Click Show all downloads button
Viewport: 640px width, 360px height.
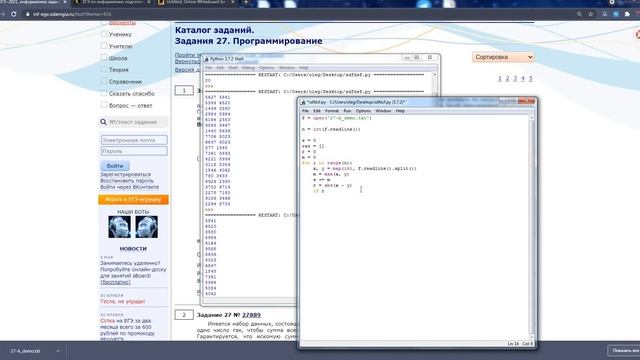624,351
